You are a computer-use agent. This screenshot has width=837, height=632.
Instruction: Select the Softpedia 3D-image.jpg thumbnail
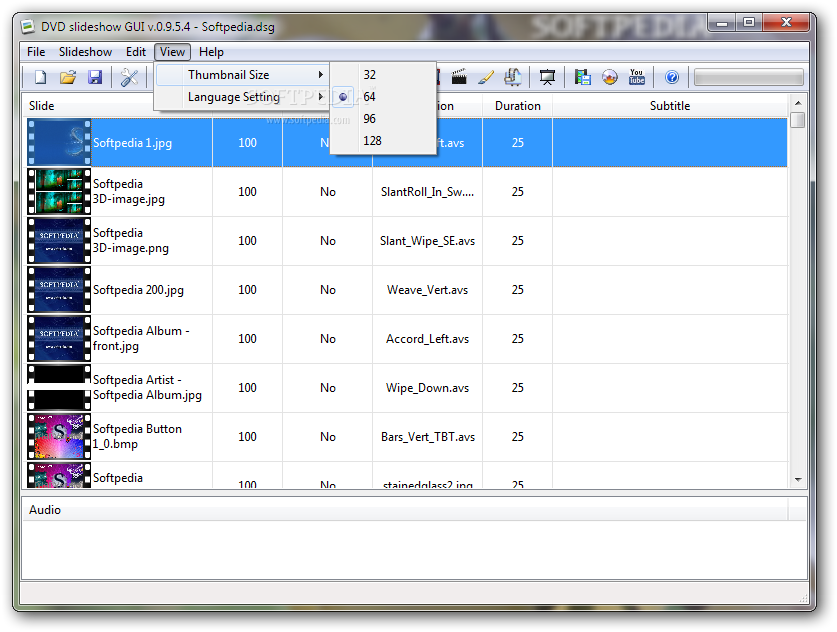[59, 192]
